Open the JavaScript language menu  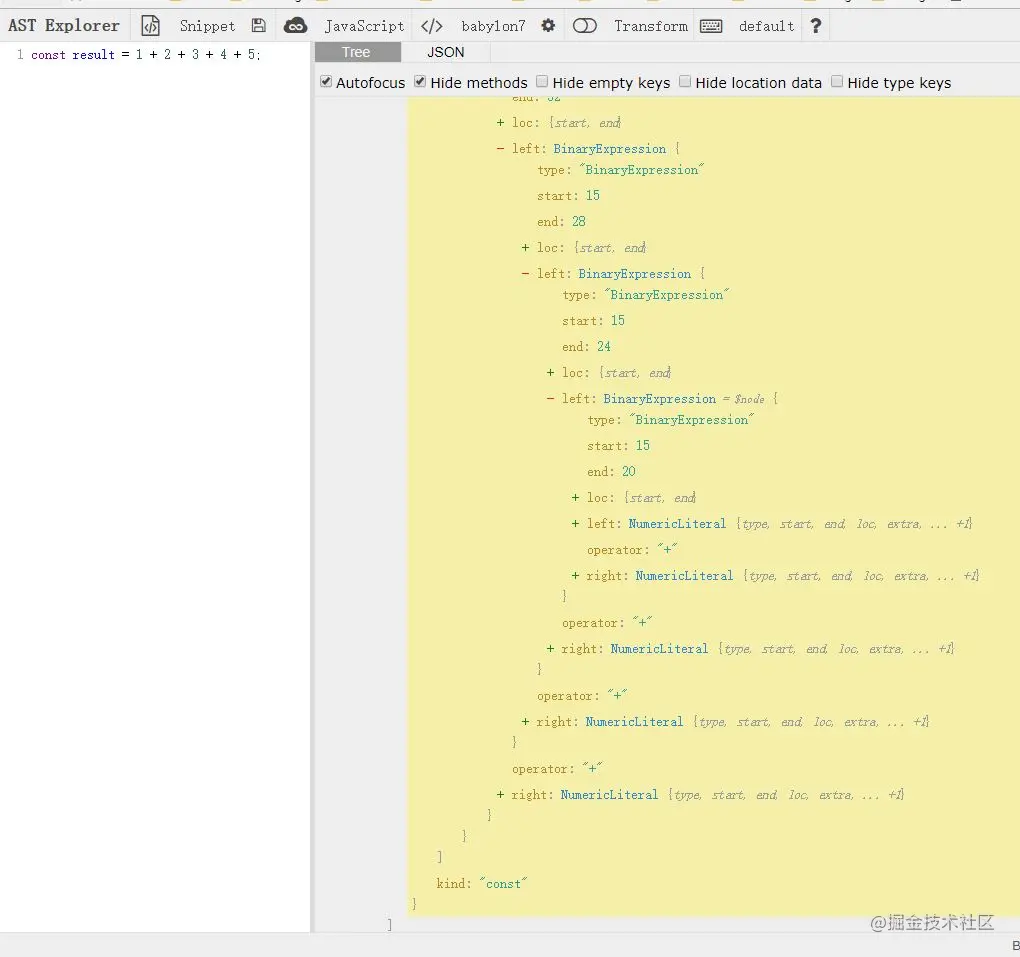364,26
